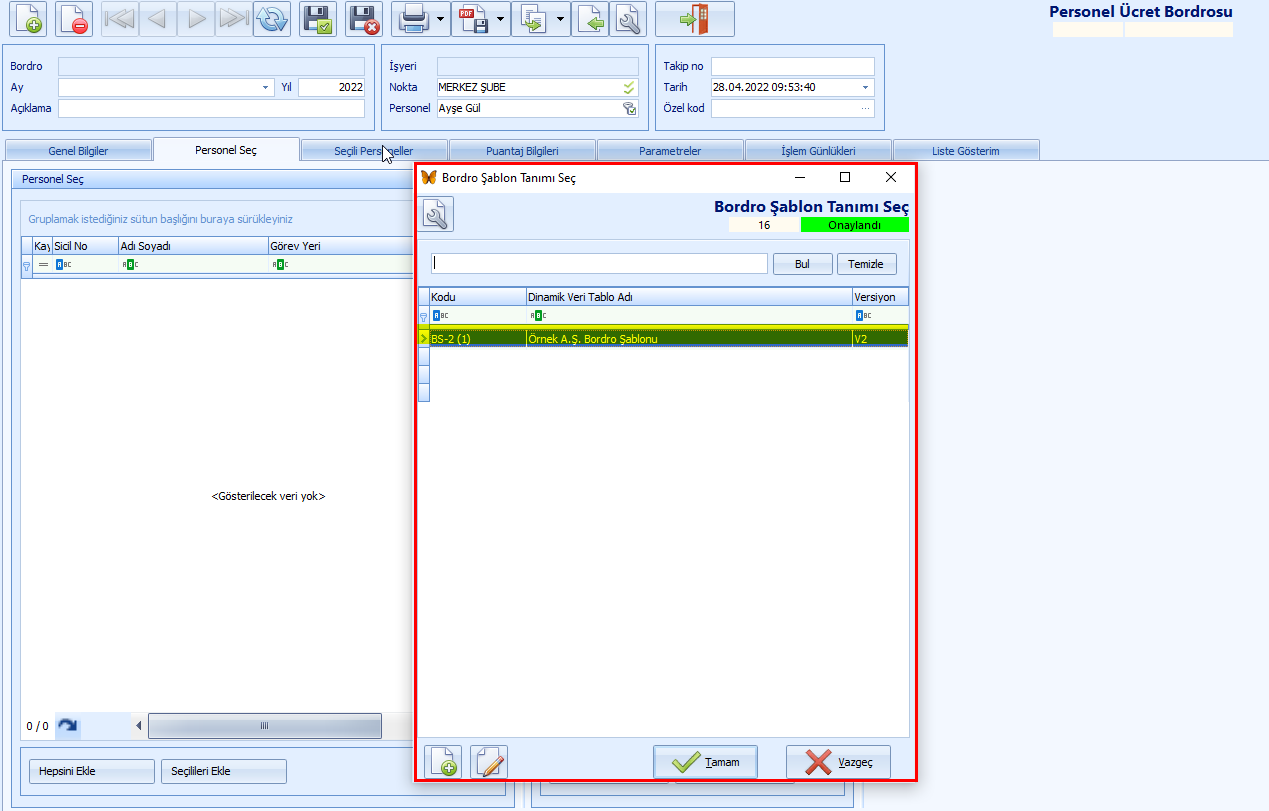Viewport: 1269px width, 811px height.
Task: Click the Seçilileri Ekle button
Action: point(224,771)
